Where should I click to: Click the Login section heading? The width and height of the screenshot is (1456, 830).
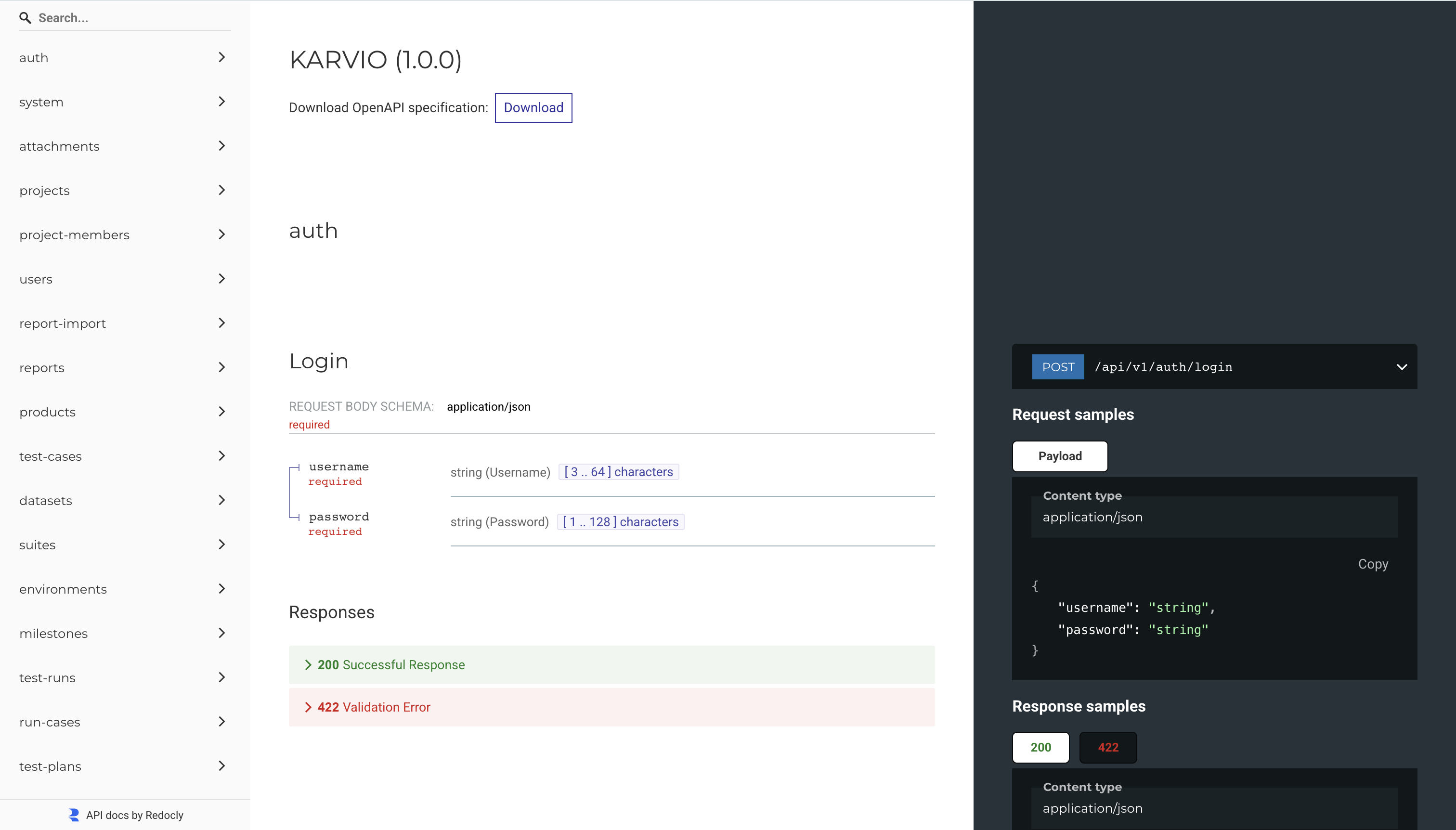pyautogui.click(x=319, y=362)
